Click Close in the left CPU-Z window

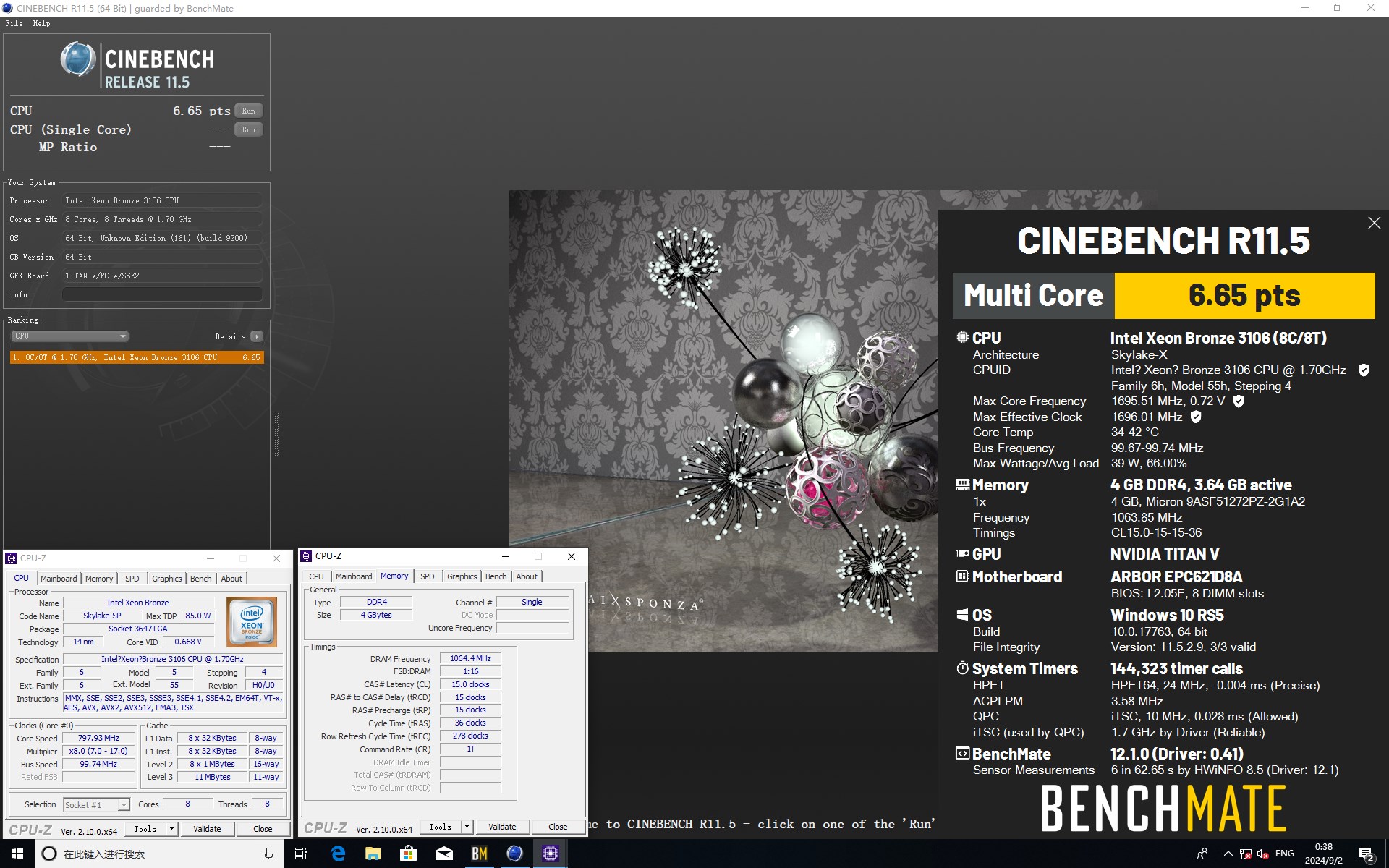(x=263, y=829)
